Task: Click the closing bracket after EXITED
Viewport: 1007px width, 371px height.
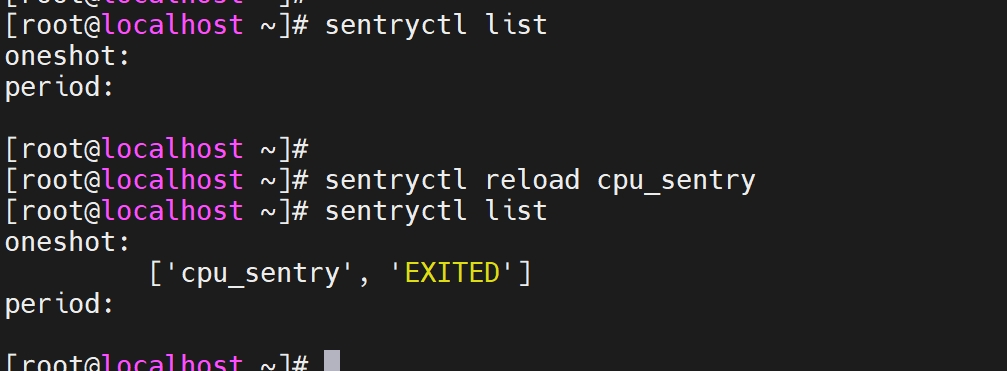Action: pyautogui.click(x=525, y=274)
